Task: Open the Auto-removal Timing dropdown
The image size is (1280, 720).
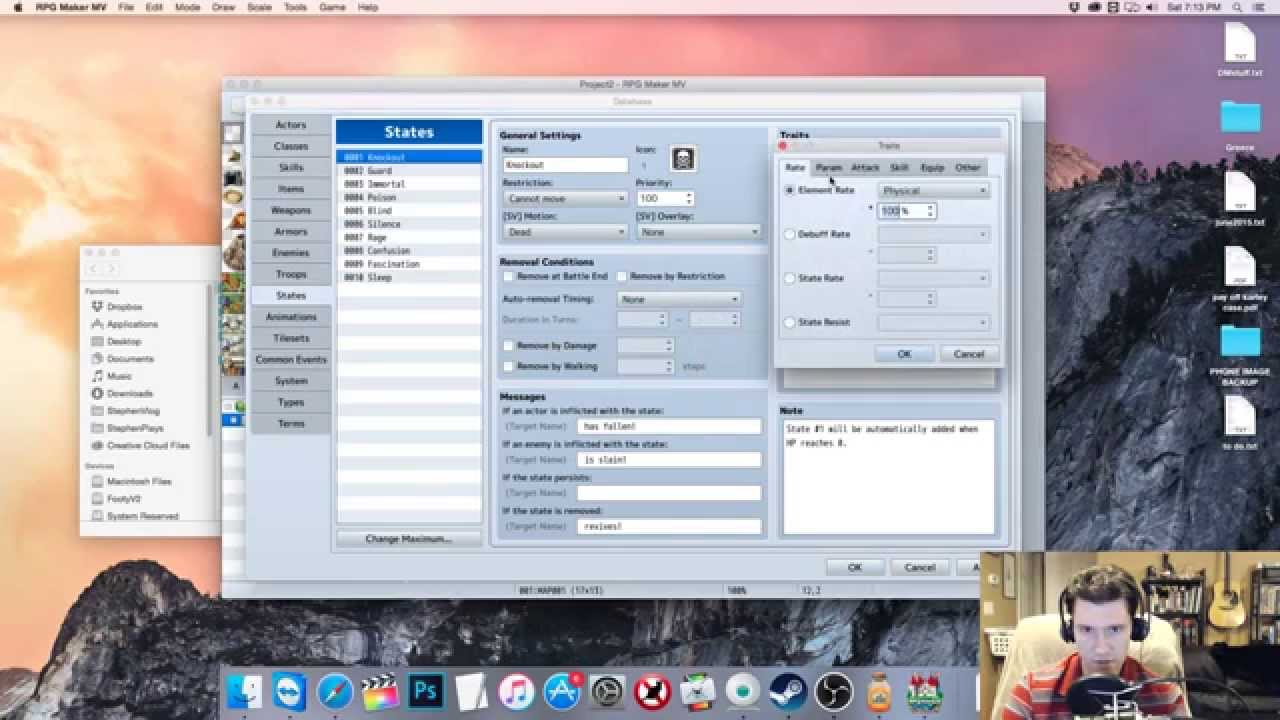Action: (679, 299)
